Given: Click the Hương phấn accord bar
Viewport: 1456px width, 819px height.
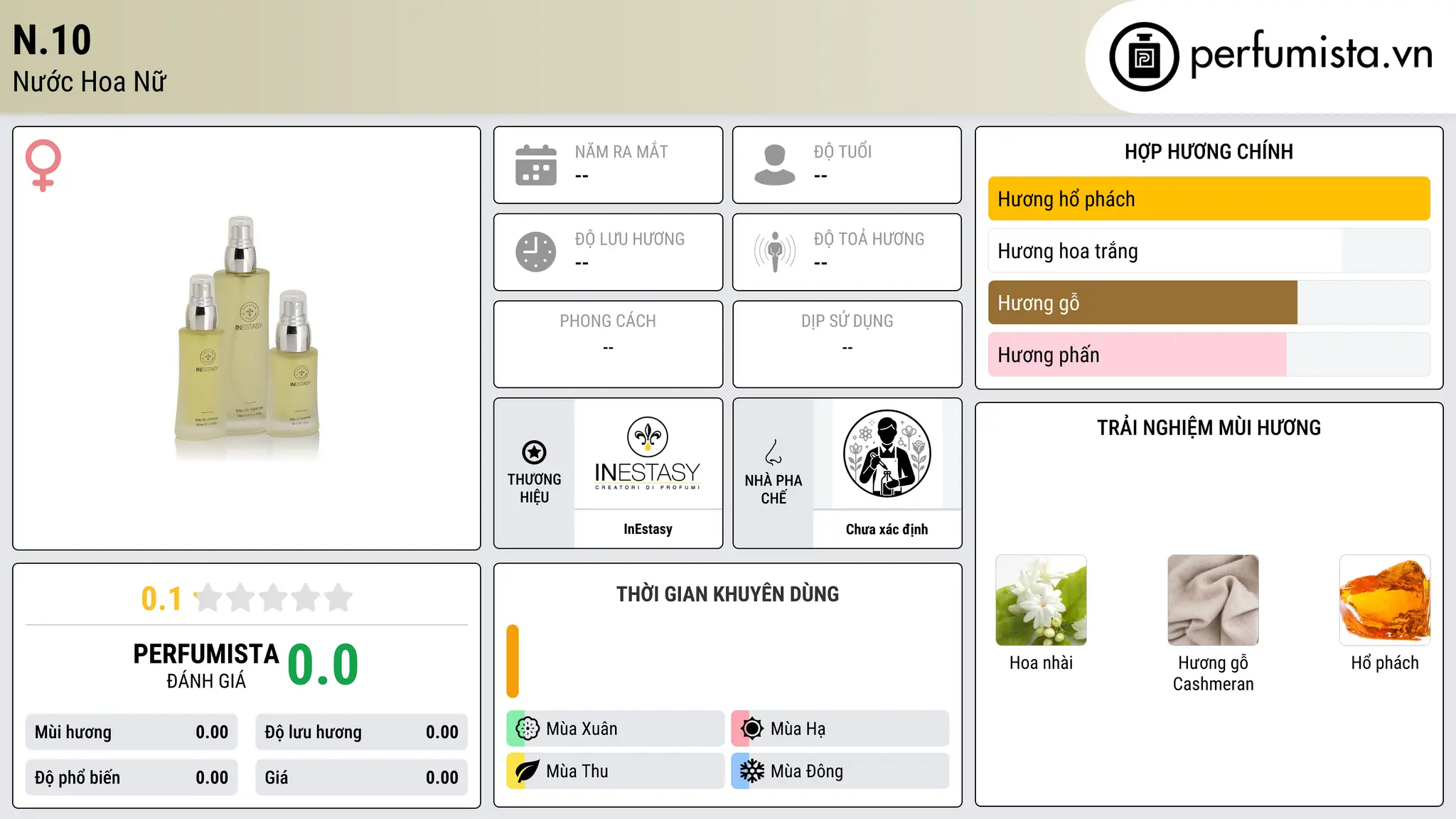Looking at the screenshot, I should tap(1209, 355).
